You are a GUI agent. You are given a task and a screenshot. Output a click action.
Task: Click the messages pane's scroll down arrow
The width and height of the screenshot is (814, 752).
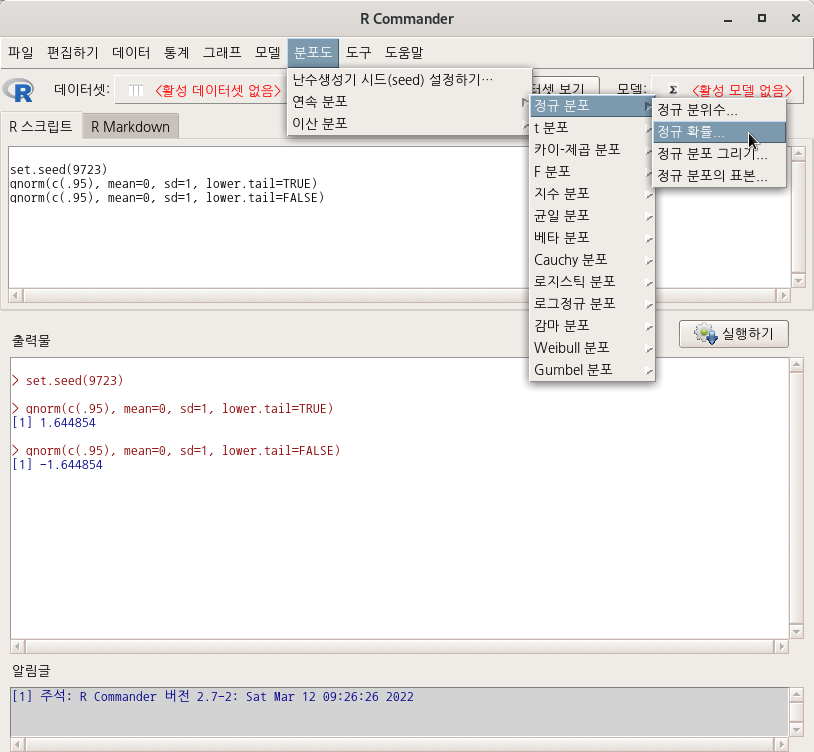pos(797,730)
